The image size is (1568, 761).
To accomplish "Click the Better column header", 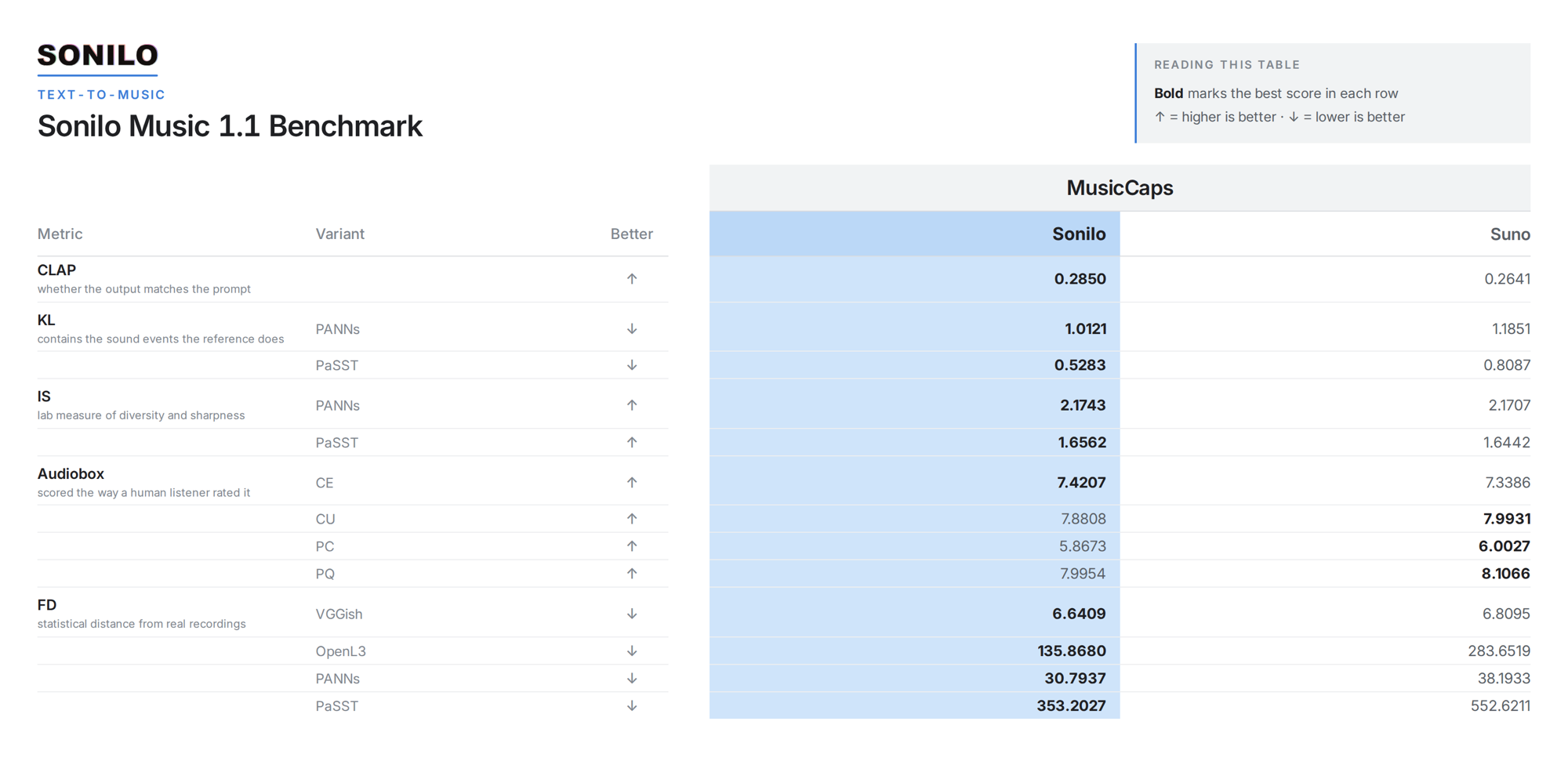I will pyautogui.click(x=632, y=234).
